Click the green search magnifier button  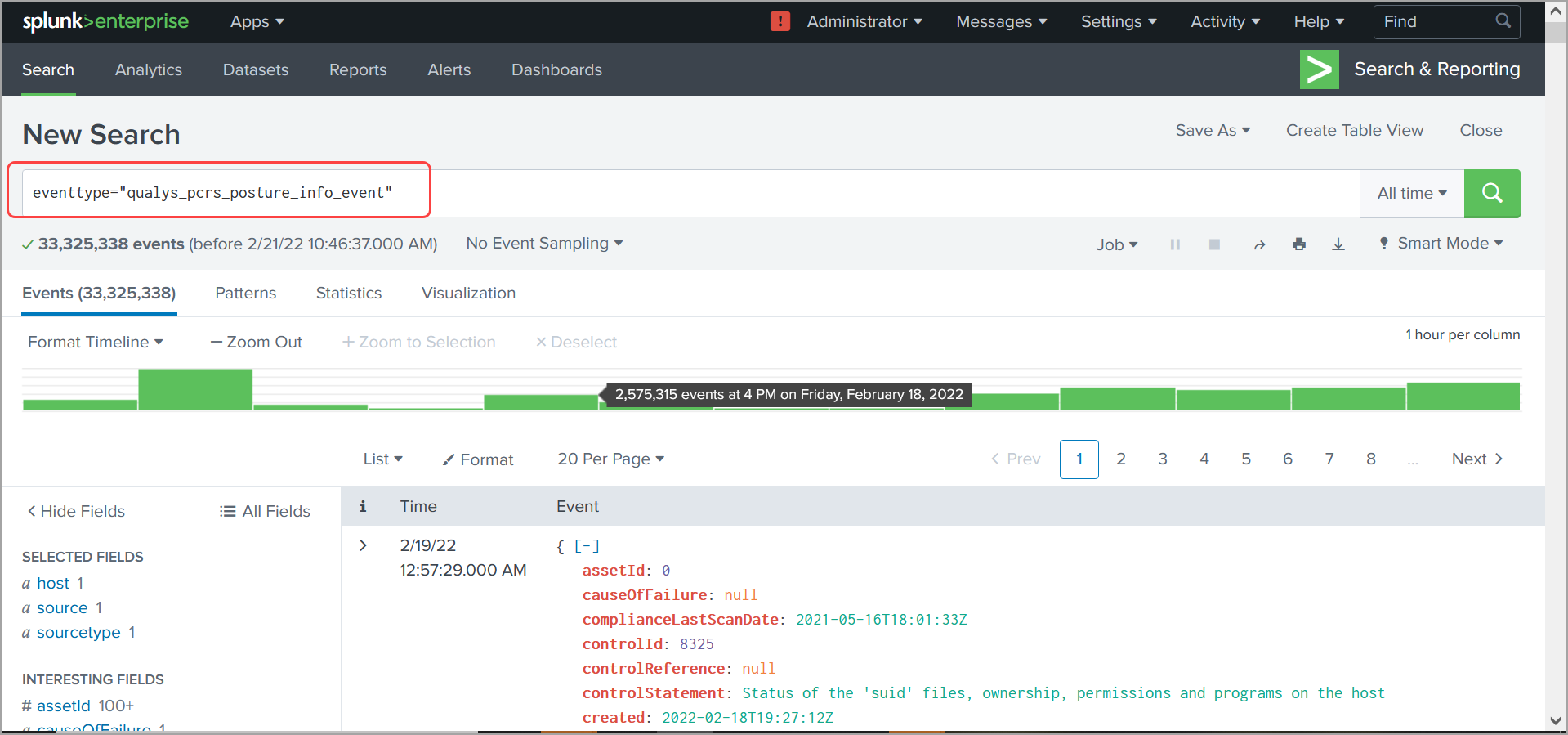pos(1491,193)
